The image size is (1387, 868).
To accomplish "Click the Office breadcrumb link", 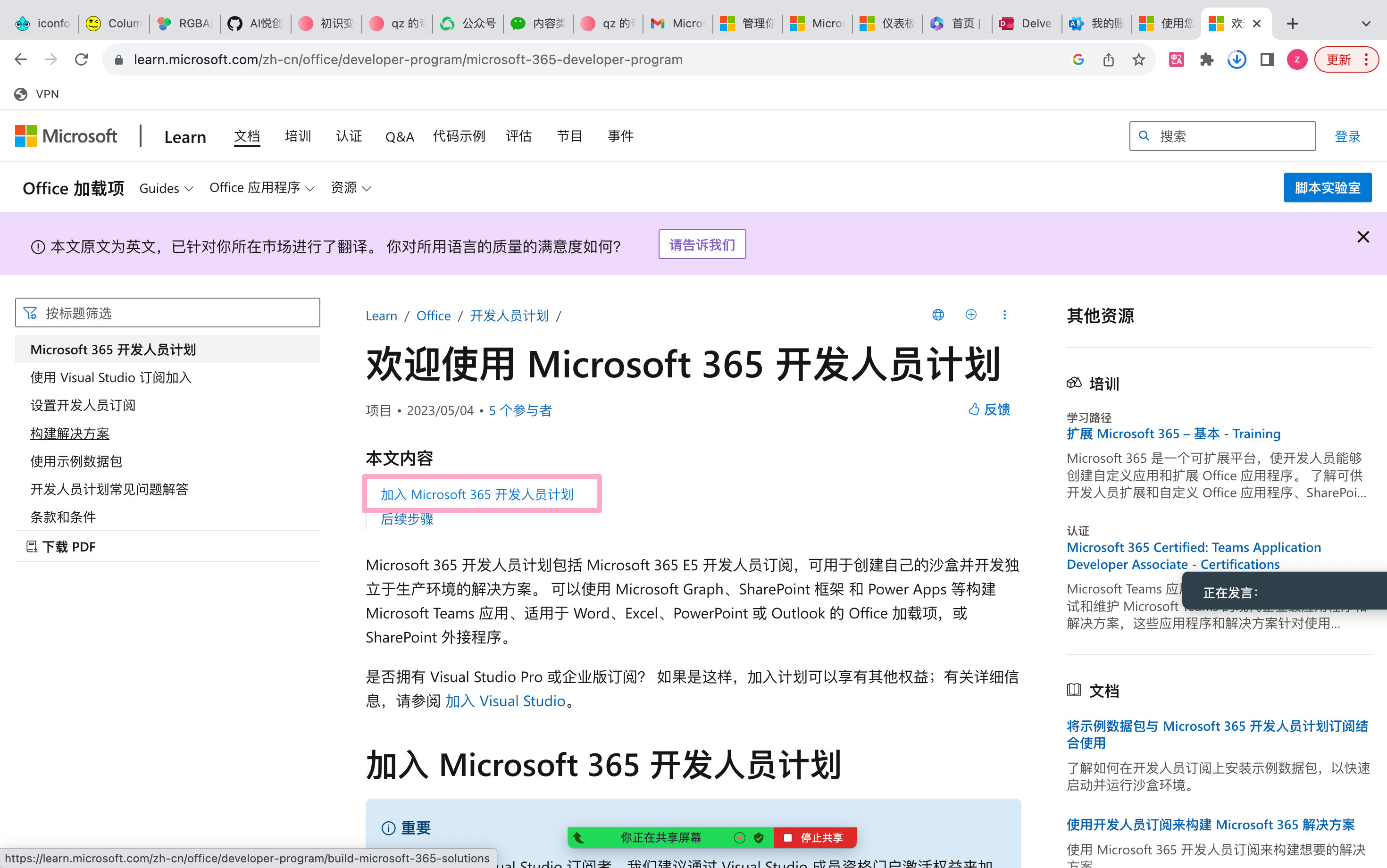I will click(x=434, y=316).
